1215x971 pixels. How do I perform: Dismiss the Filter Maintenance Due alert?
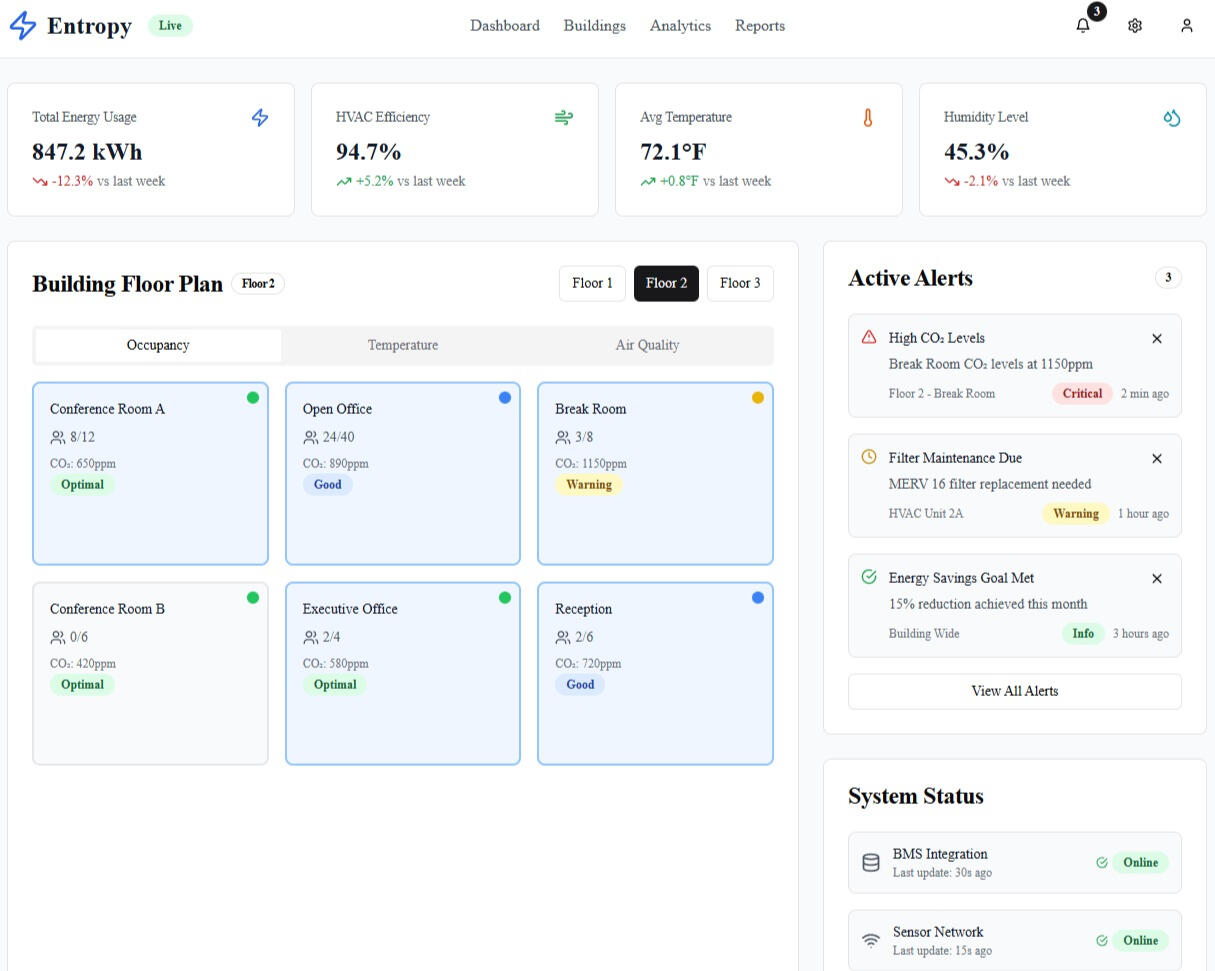(1157, 459)
